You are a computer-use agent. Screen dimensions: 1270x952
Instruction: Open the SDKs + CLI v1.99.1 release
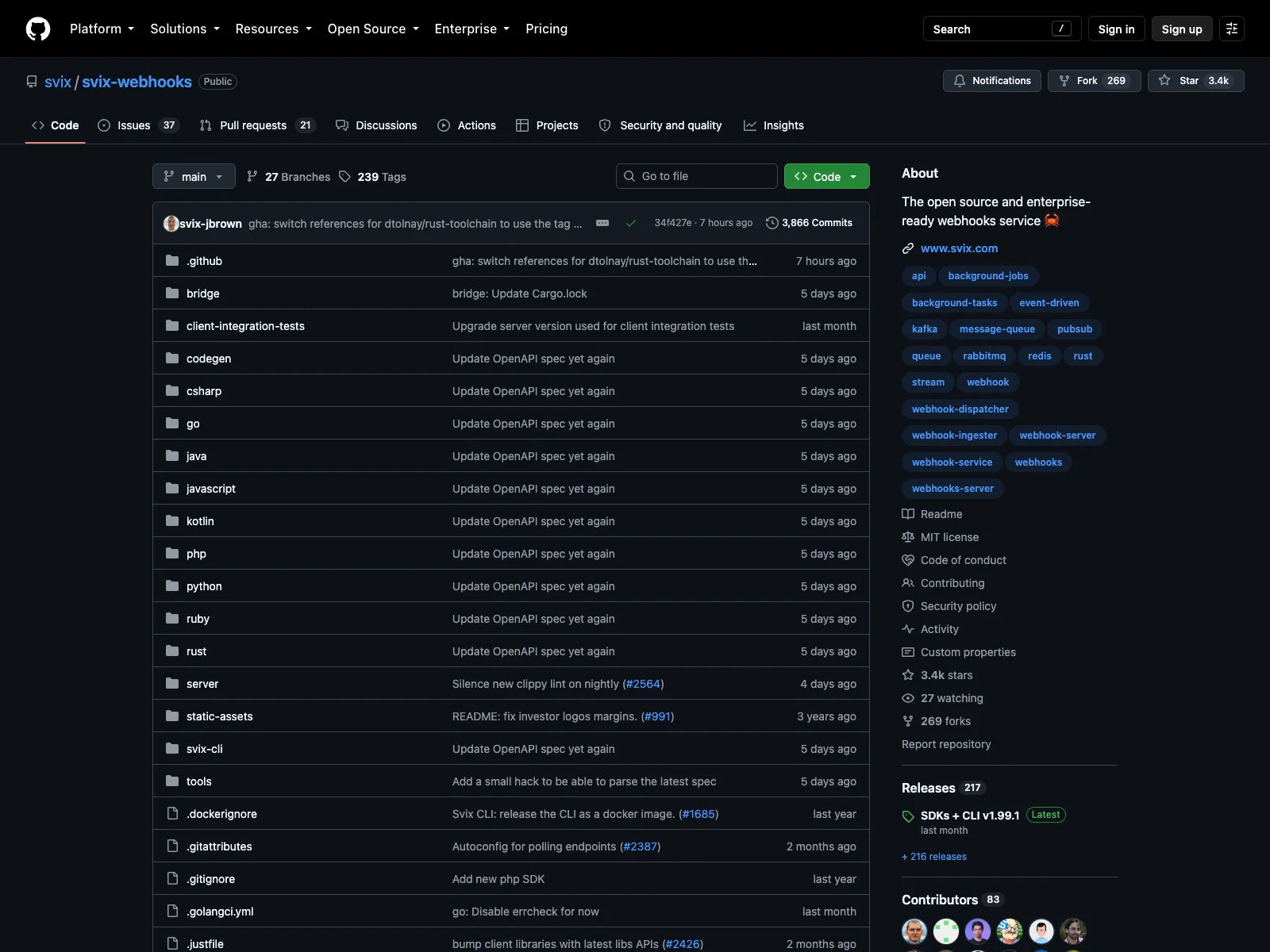tap(969, 816)
